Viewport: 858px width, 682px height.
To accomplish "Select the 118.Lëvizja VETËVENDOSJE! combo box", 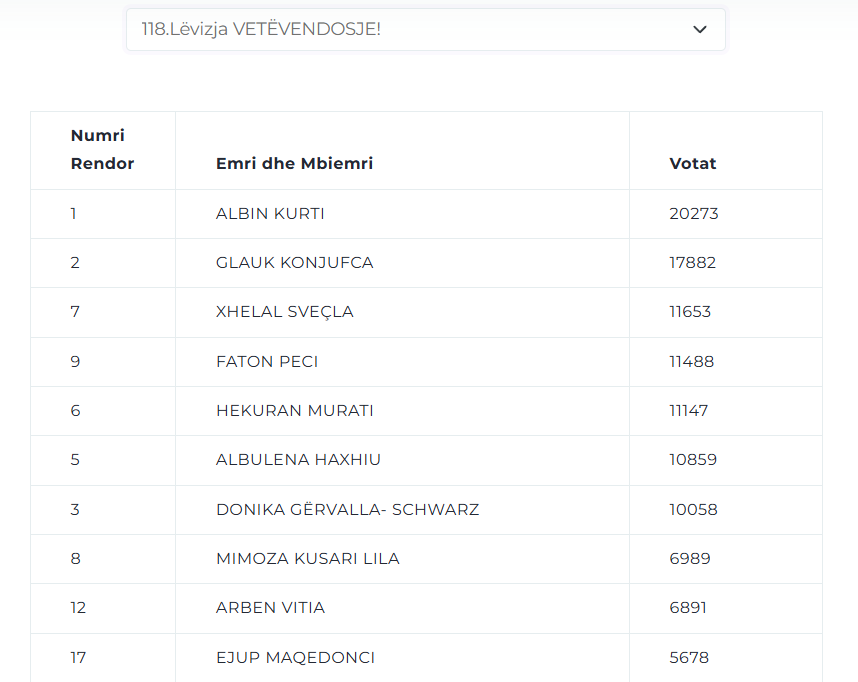I will (426, 30).
